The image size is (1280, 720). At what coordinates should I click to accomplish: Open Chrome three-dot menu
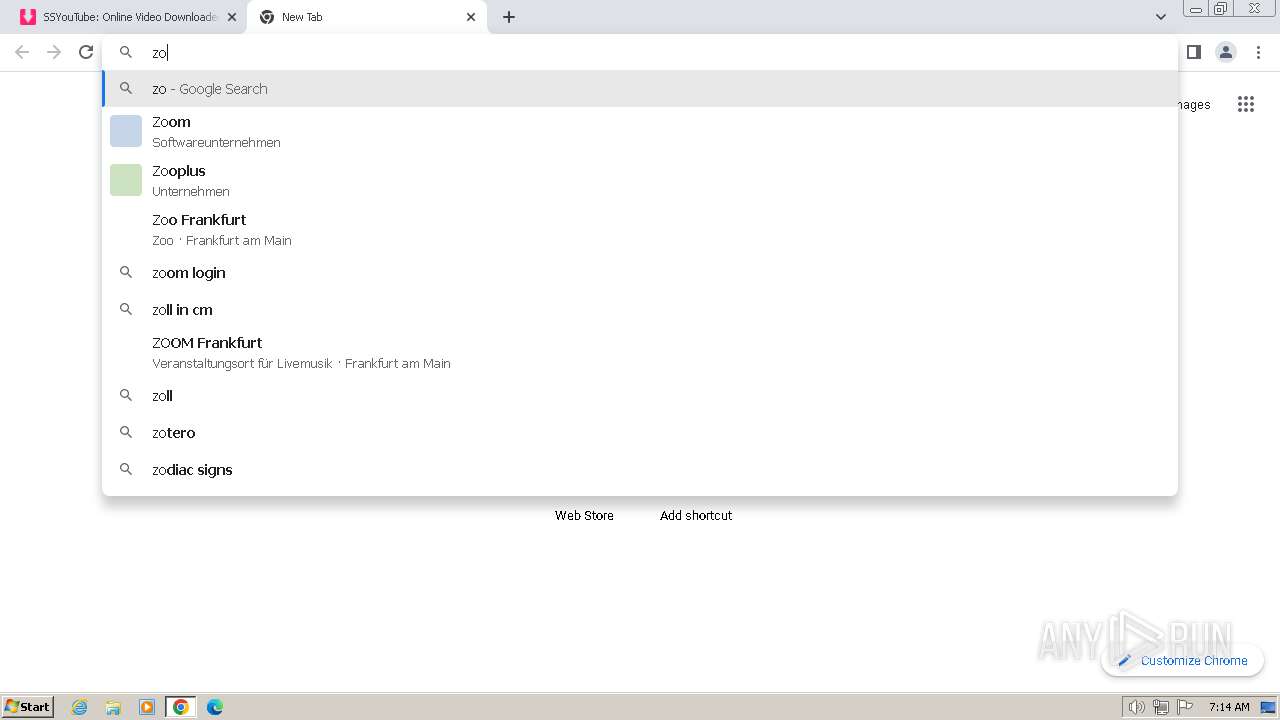[1258, 52]
